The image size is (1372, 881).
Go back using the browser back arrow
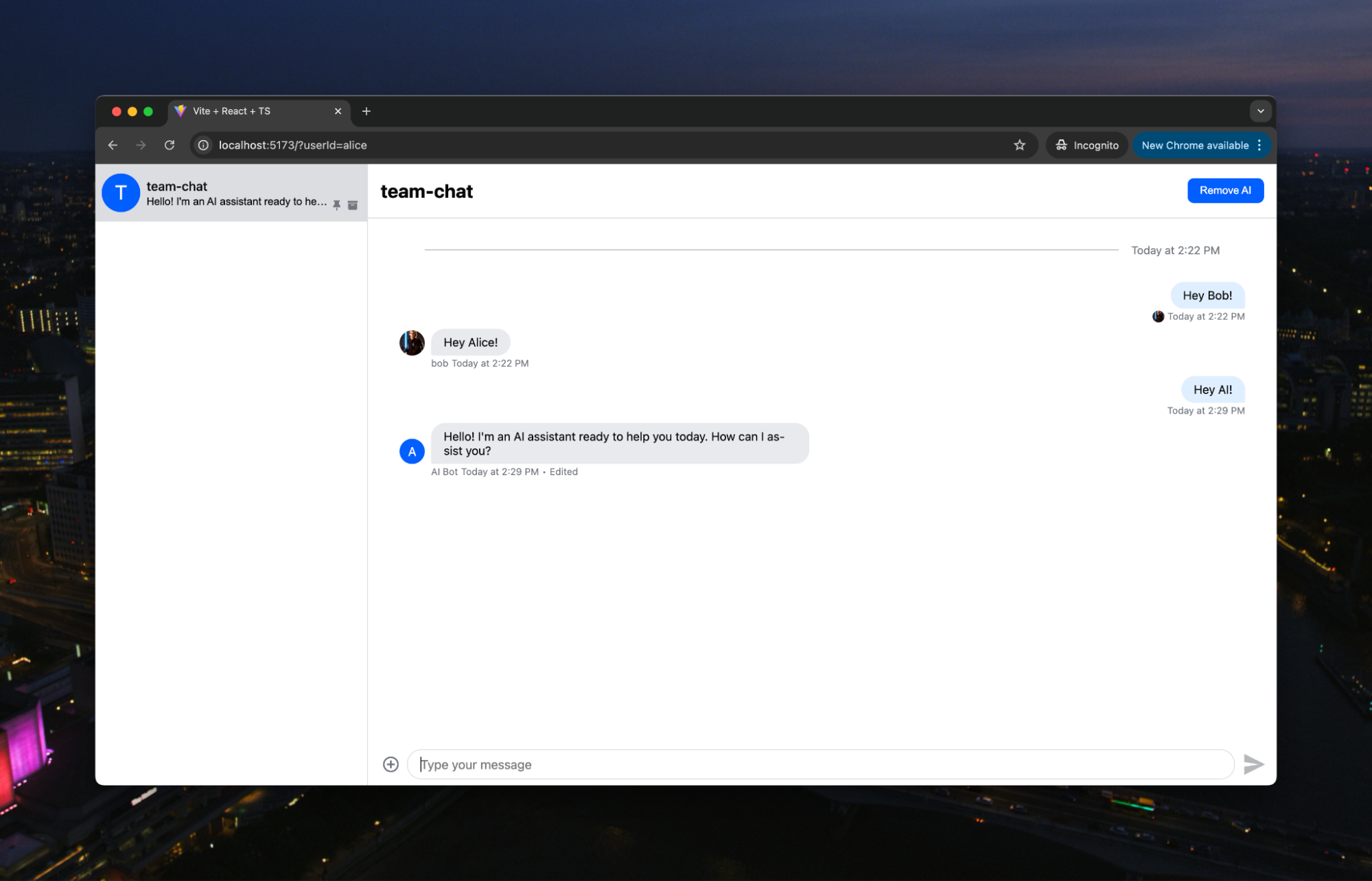pos(113,145)
